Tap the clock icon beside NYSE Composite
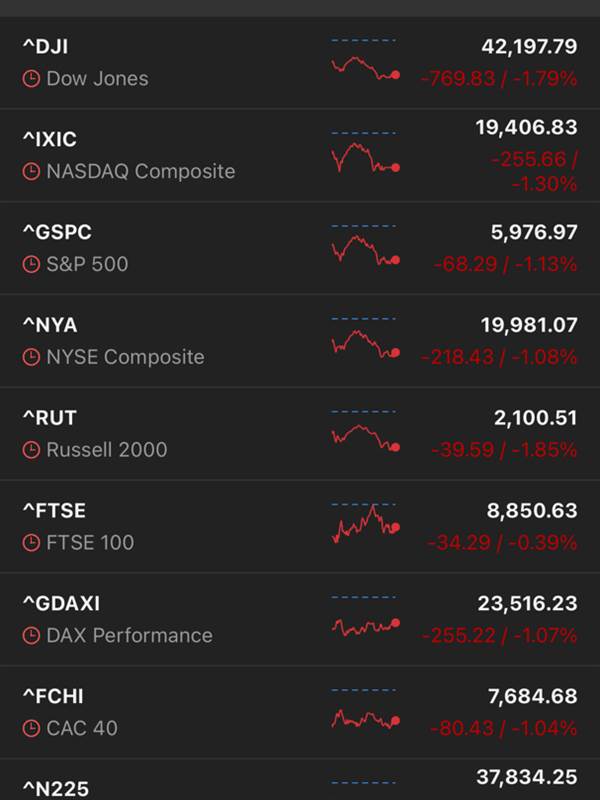600x800 pixels. click(x=31, y=357)
